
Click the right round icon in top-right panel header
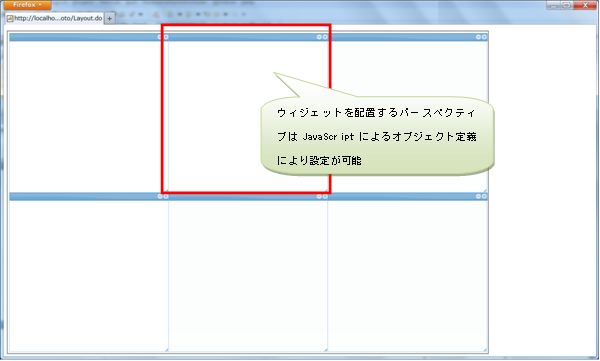click(x=484, y=37)
